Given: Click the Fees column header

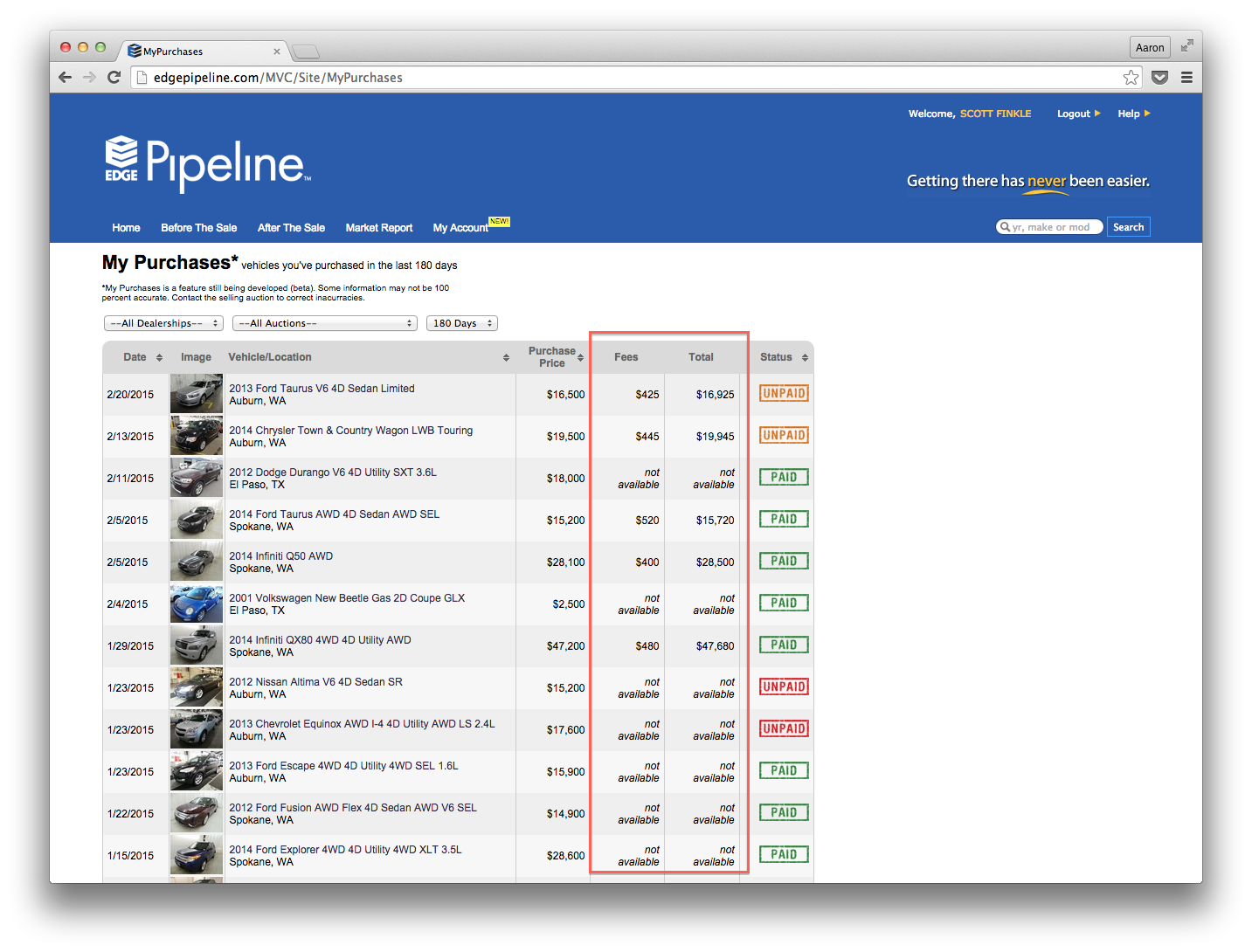Looking at the screenshot, I should (x=626, y=357).
